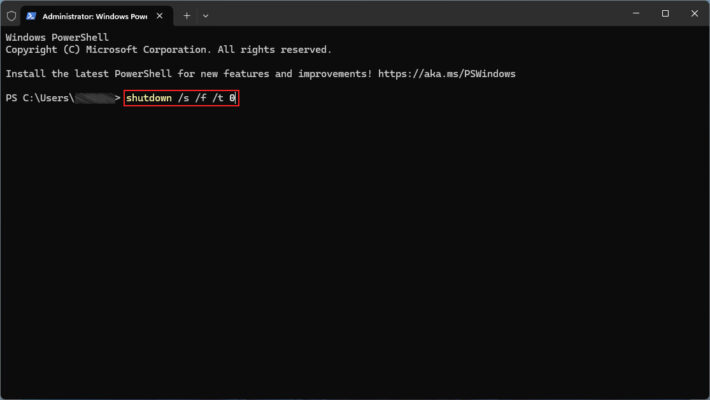Open a new tab with plus button
The image size is (710, 400).
click(186, 15)
